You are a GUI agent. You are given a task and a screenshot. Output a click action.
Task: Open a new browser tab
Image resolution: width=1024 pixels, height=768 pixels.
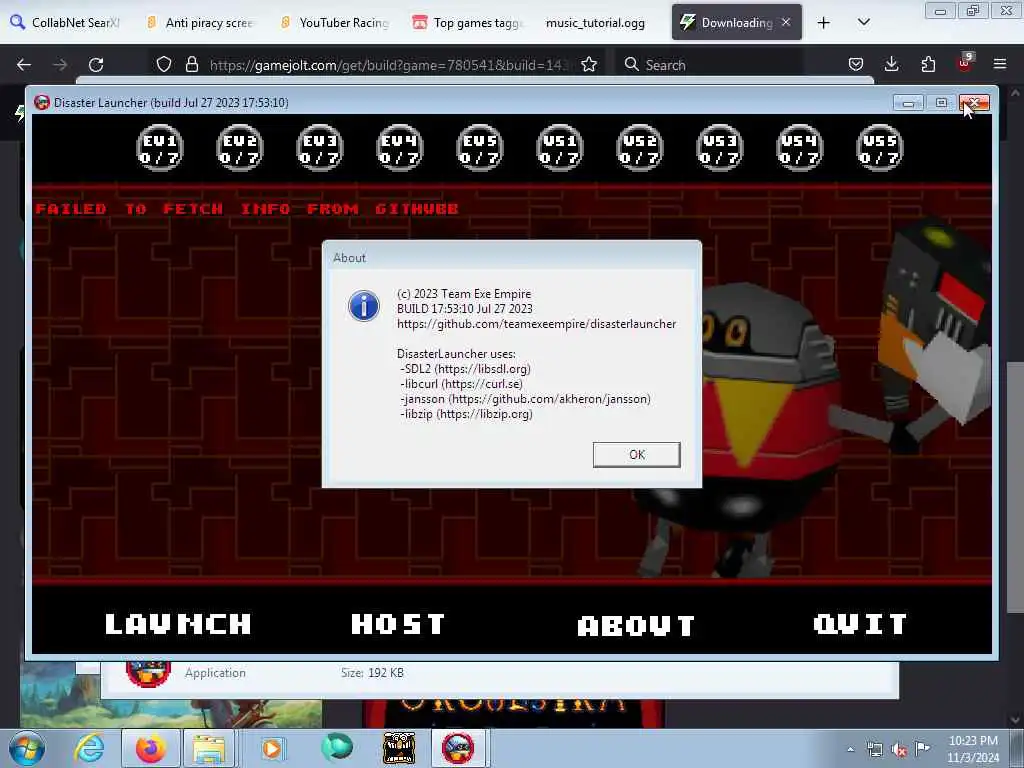[x=824, y=23]
